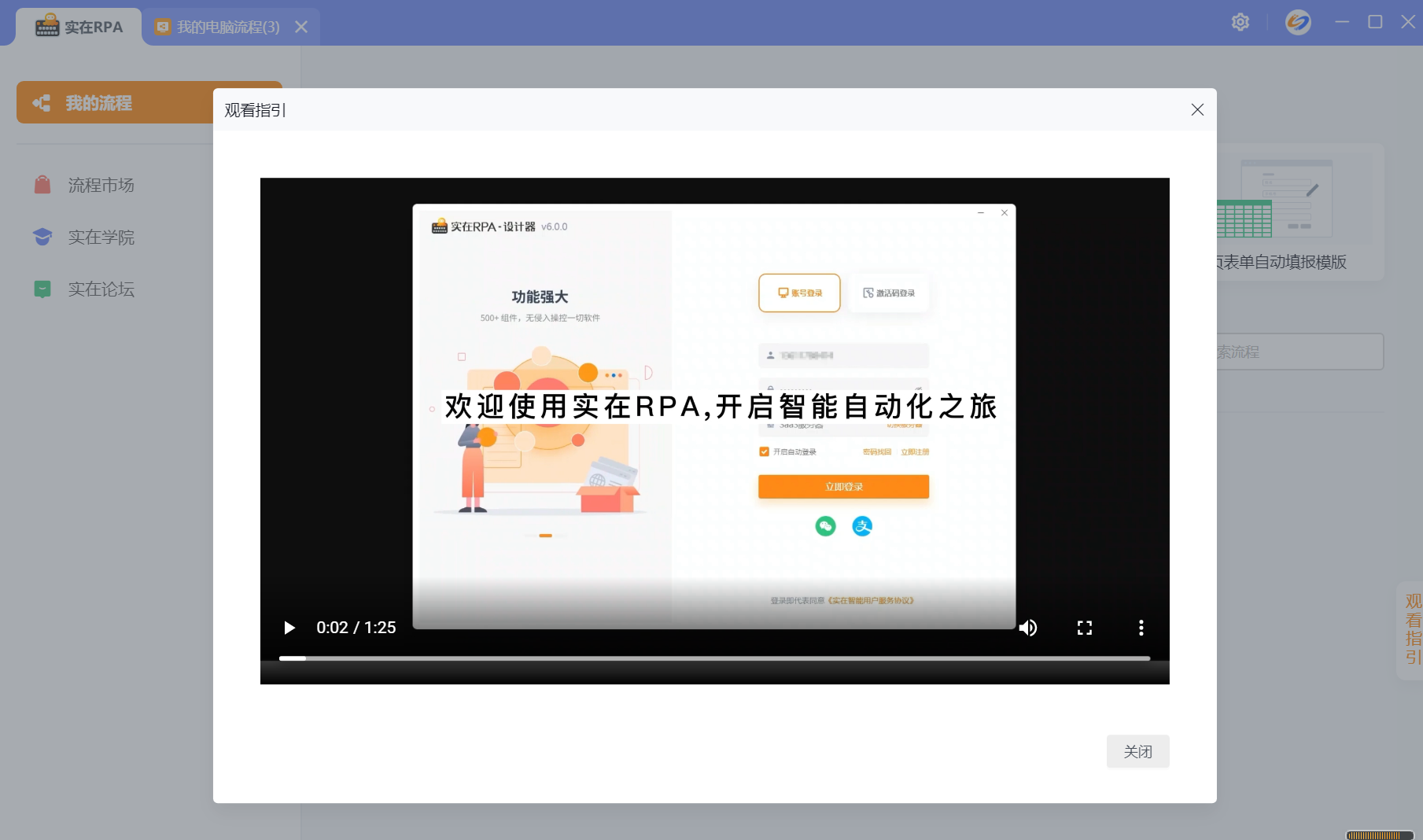Open the settings gear icon
The image size is (1423, 840).
coord(1241,22)
